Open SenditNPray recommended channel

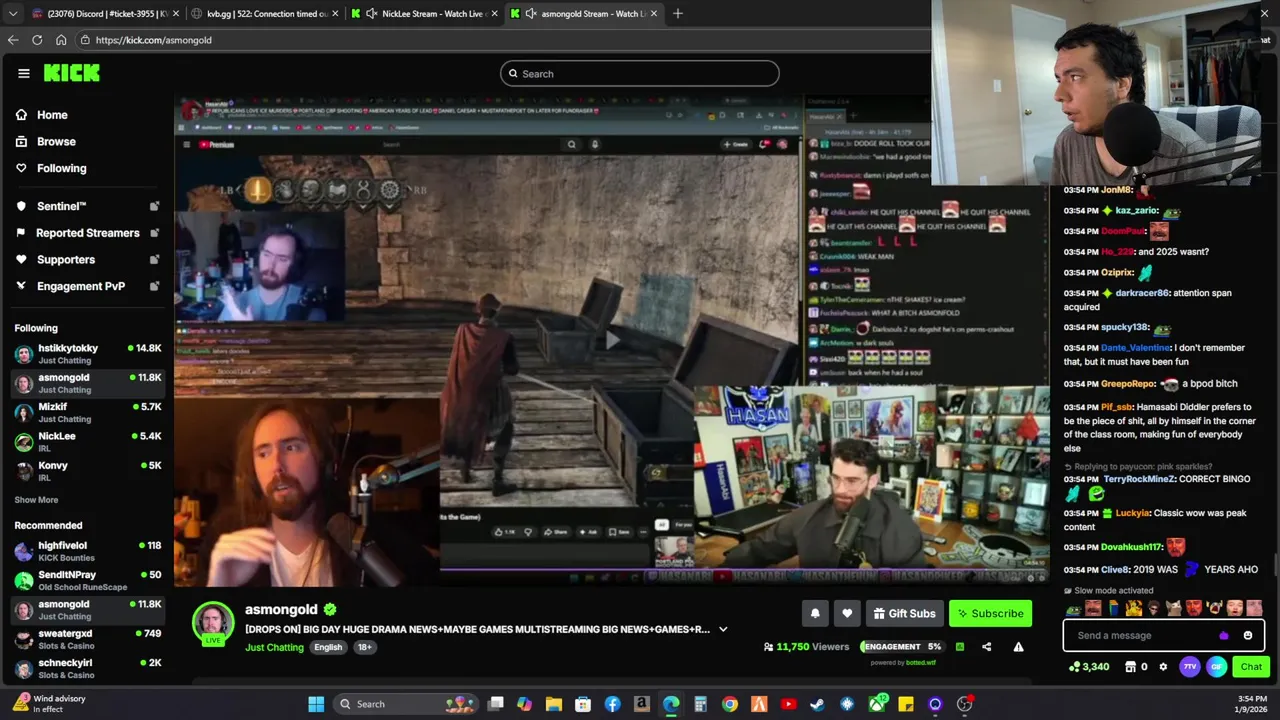click(x=87, y=580)
